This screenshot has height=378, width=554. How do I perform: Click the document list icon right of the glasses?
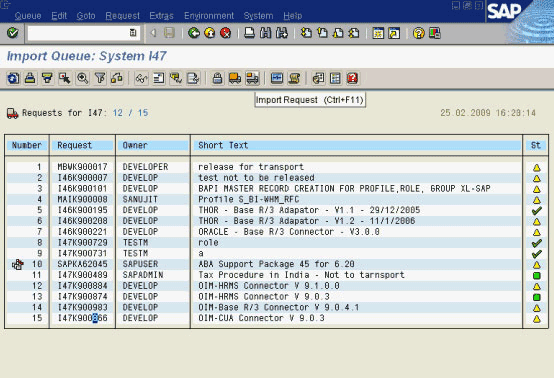(159, 78)
